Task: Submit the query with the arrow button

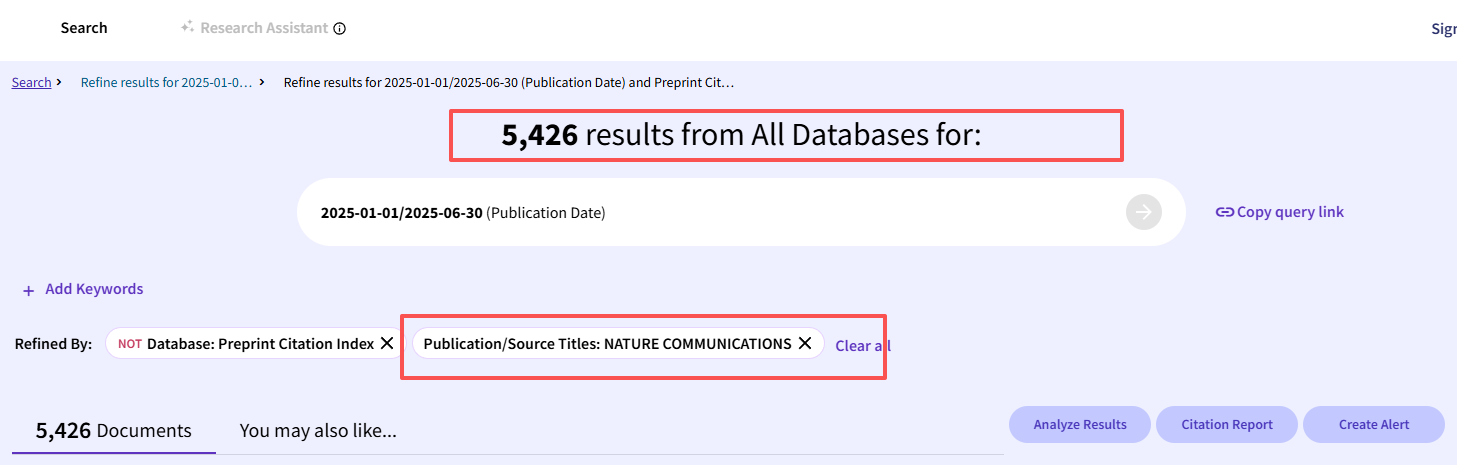Action: tap(1144, 212)
